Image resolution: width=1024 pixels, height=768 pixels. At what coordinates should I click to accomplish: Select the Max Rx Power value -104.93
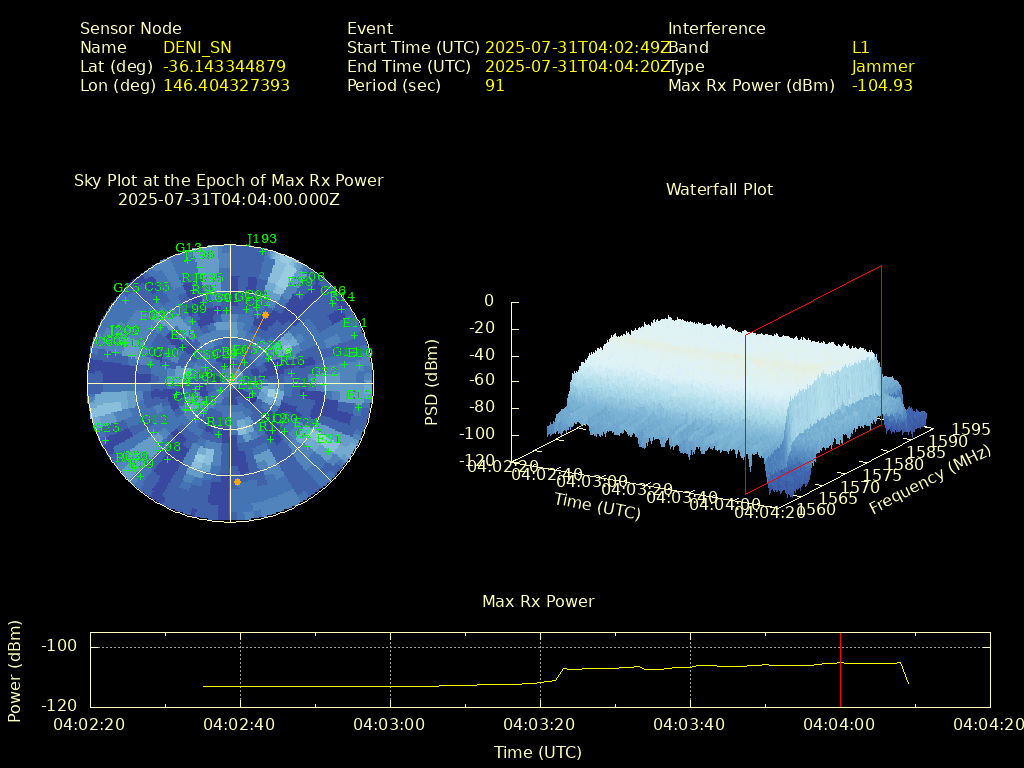click(882, 86)
